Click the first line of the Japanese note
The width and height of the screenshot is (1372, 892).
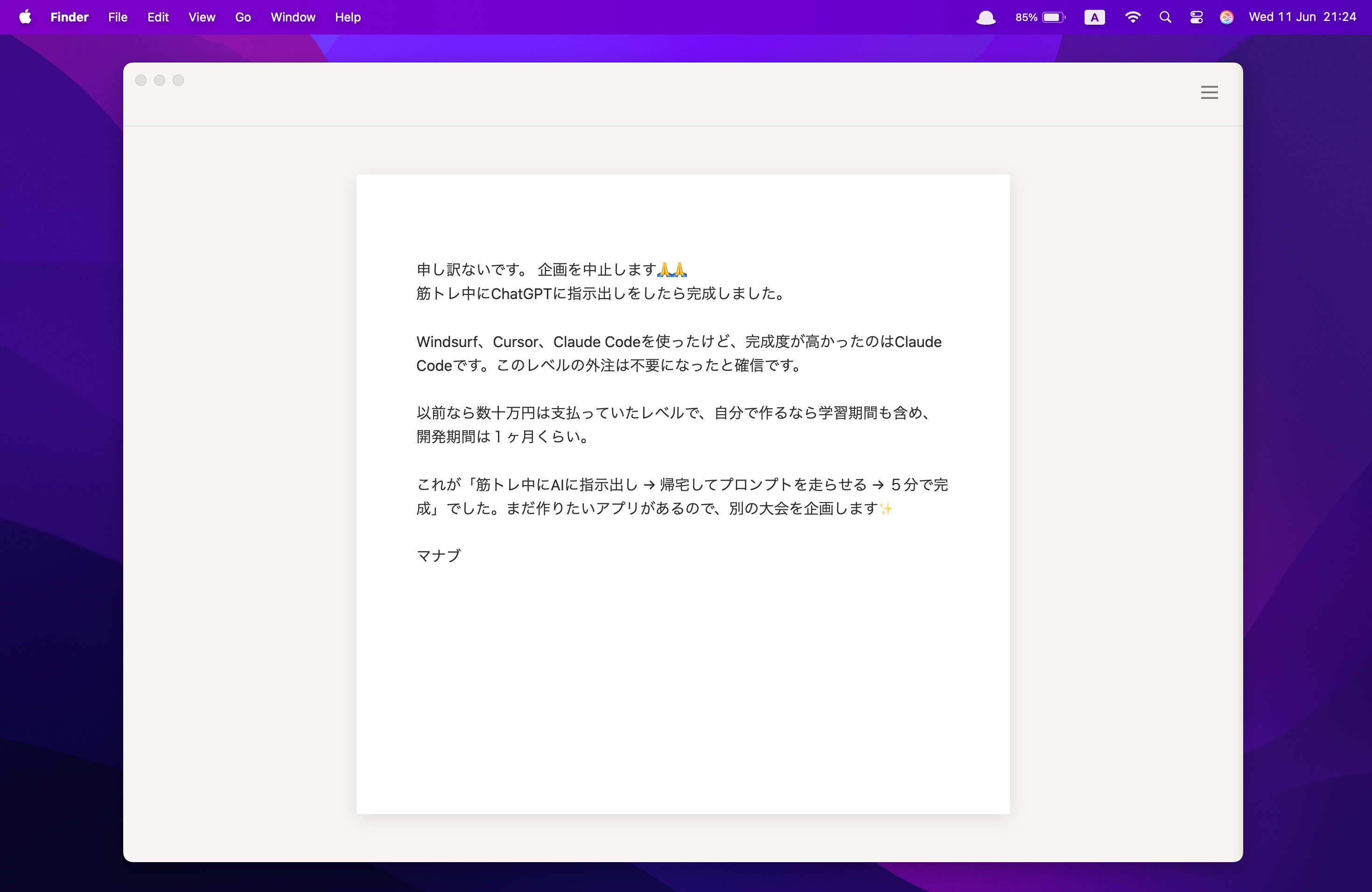[x=551, y=269]
